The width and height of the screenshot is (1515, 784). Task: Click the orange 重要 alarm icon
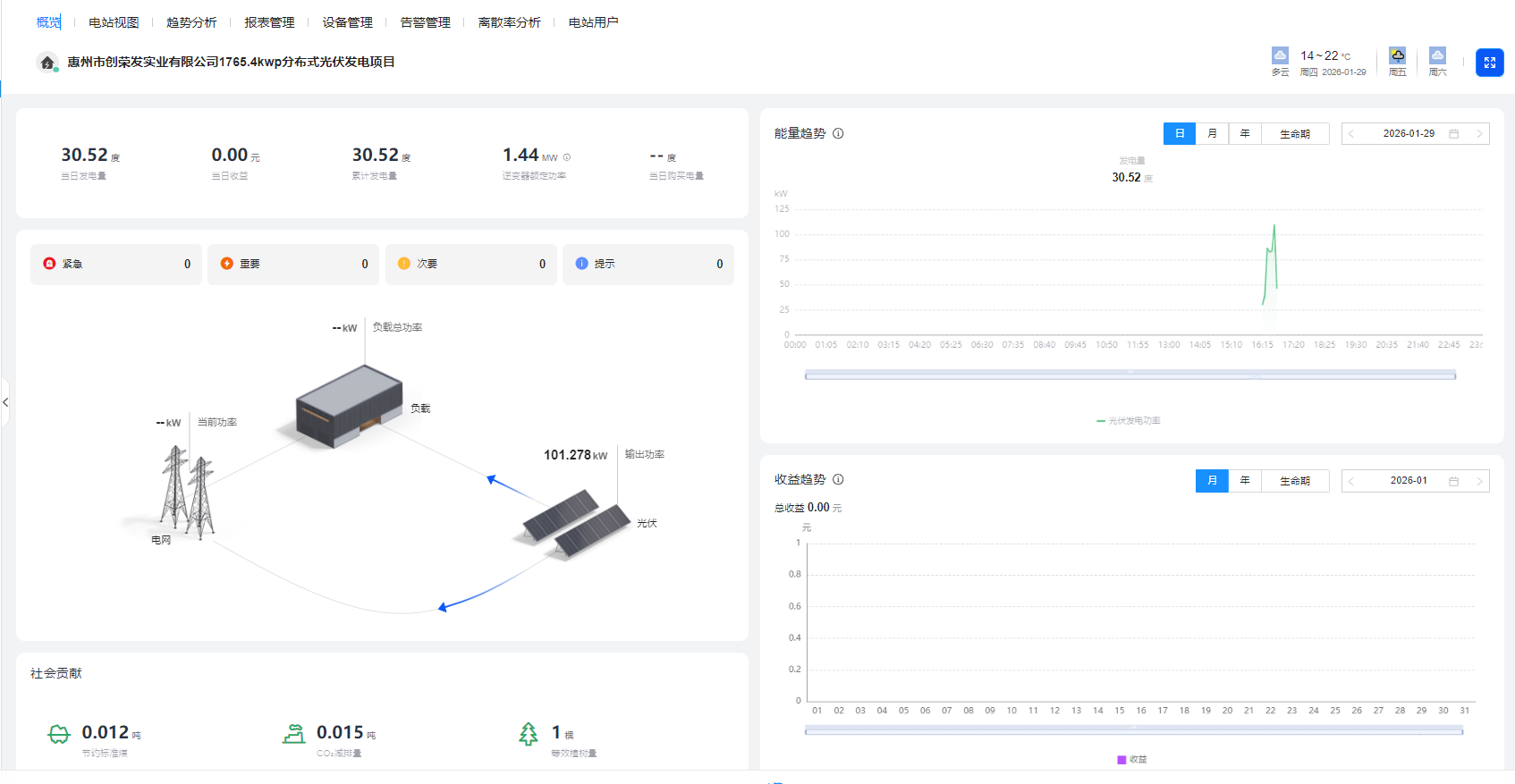point(226,264)
